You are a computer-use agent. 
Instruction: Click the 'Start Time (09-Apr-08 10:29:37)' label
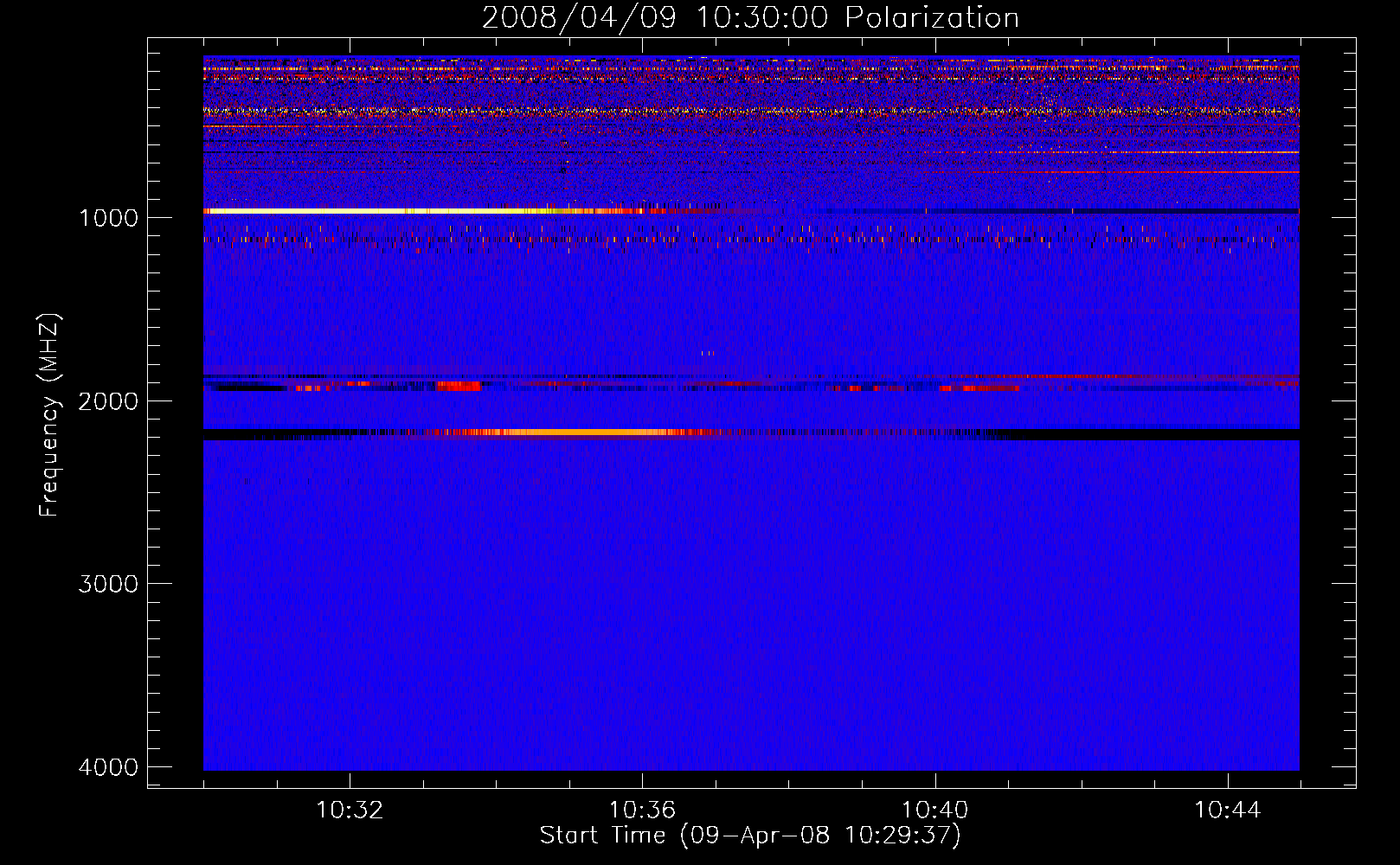tap(750, 836)
